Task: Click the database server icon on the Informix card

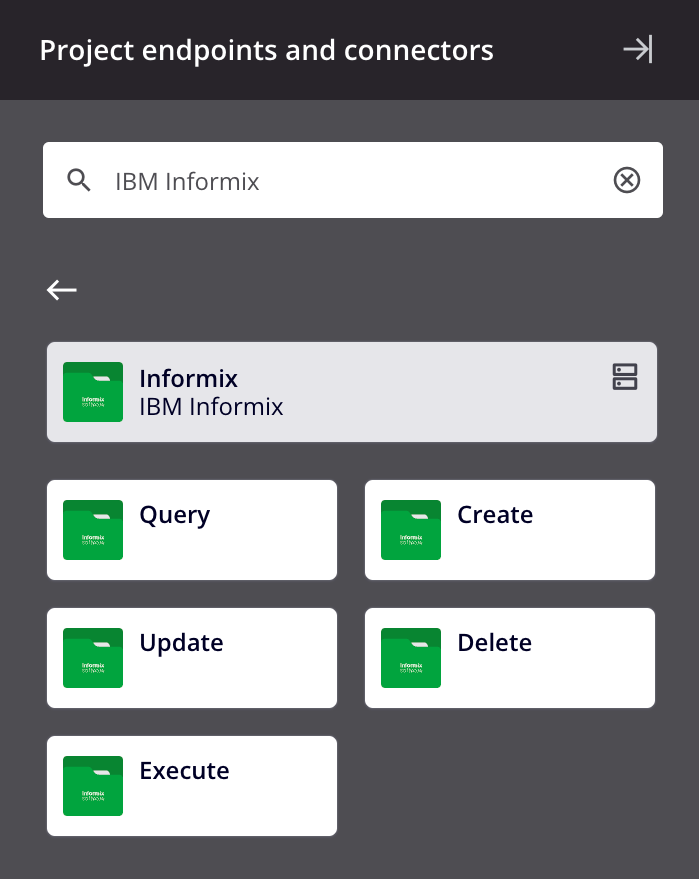Action: (x=624, y=378)
